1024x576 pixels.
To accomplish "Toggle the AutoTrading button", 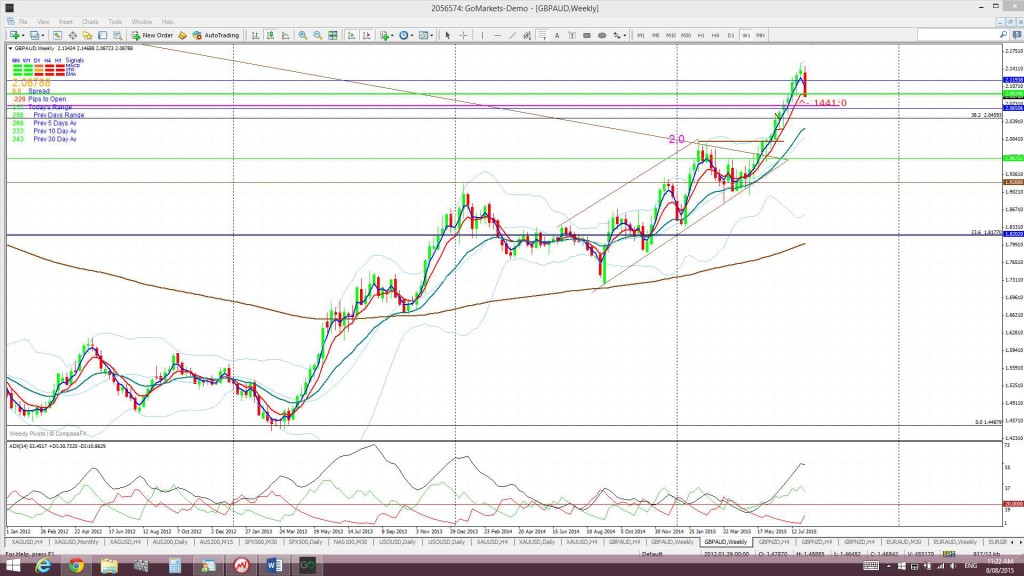I will [216, 35].
